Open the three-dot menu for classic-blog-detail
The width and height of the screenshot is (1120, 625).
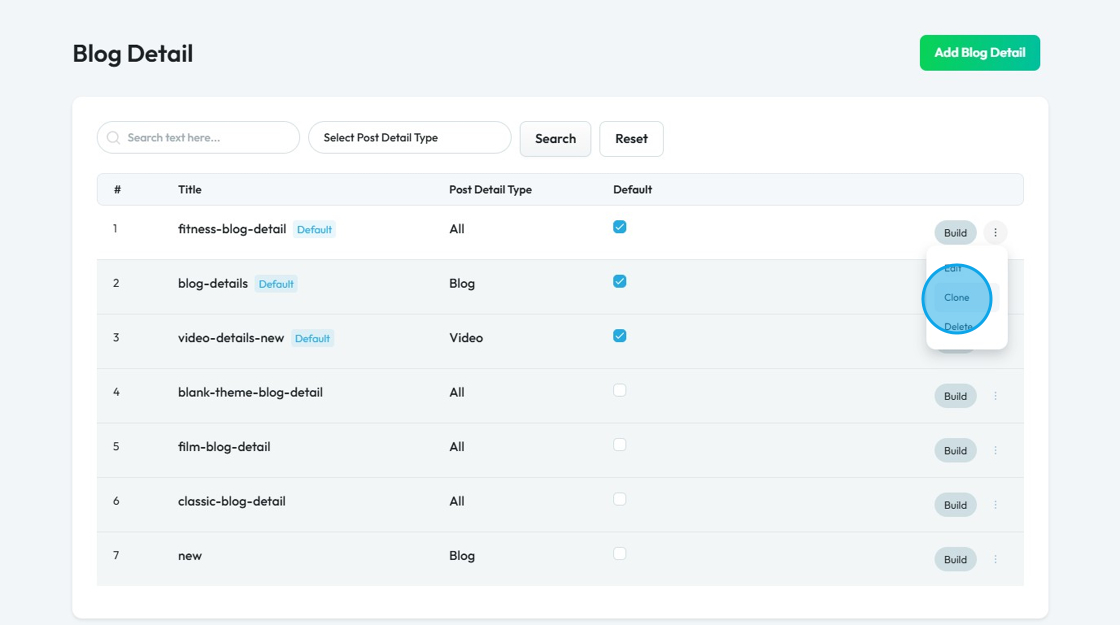point(995,505)
